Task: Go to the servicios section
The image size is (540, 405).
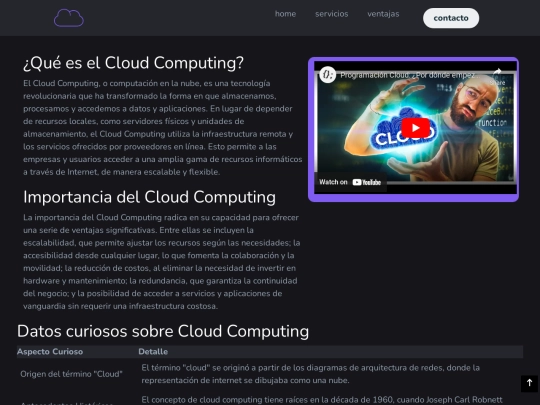Action: tap(332, 14)
